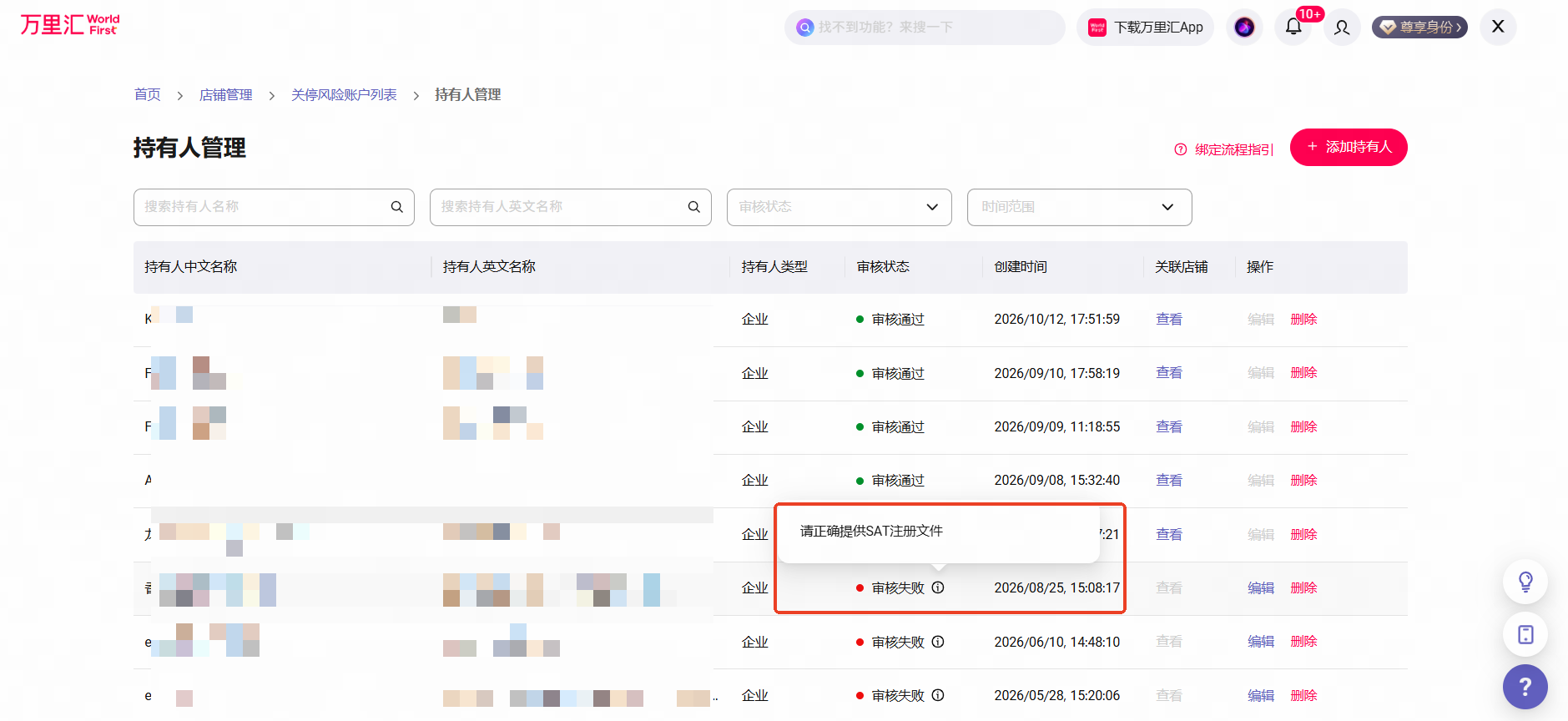Click info icon beside 2026/08/25 审核失败

pyautogui.click(x=938, y=587)
